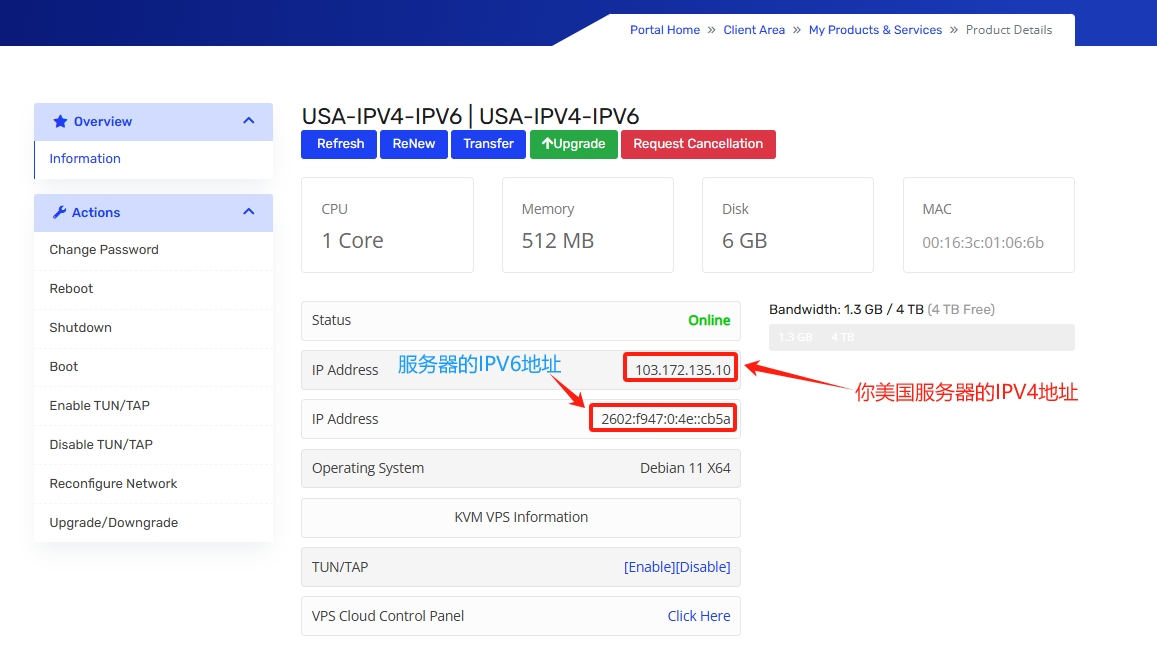Click the 6 GB disk value
The image size is (1157, 646).
click(744, 241)
